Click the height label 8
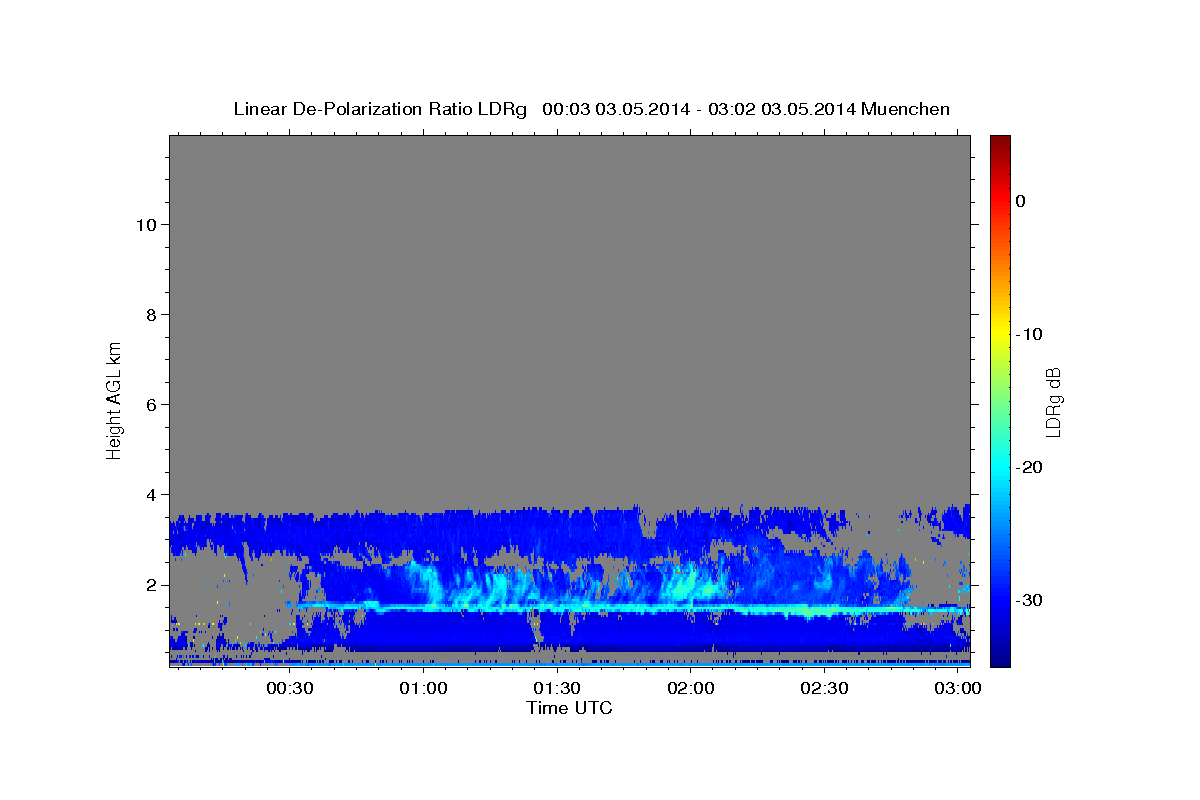This screenshot has width=1200, height=800. 150,314
